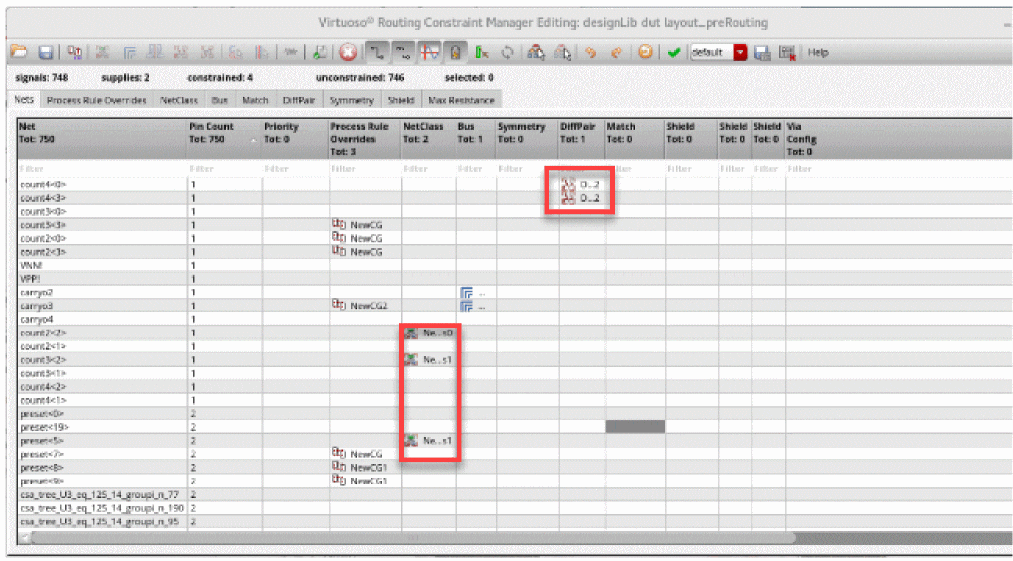1013x561 pixels.
Task: Click the green pin cursor icon
Action: click(482, 52)
